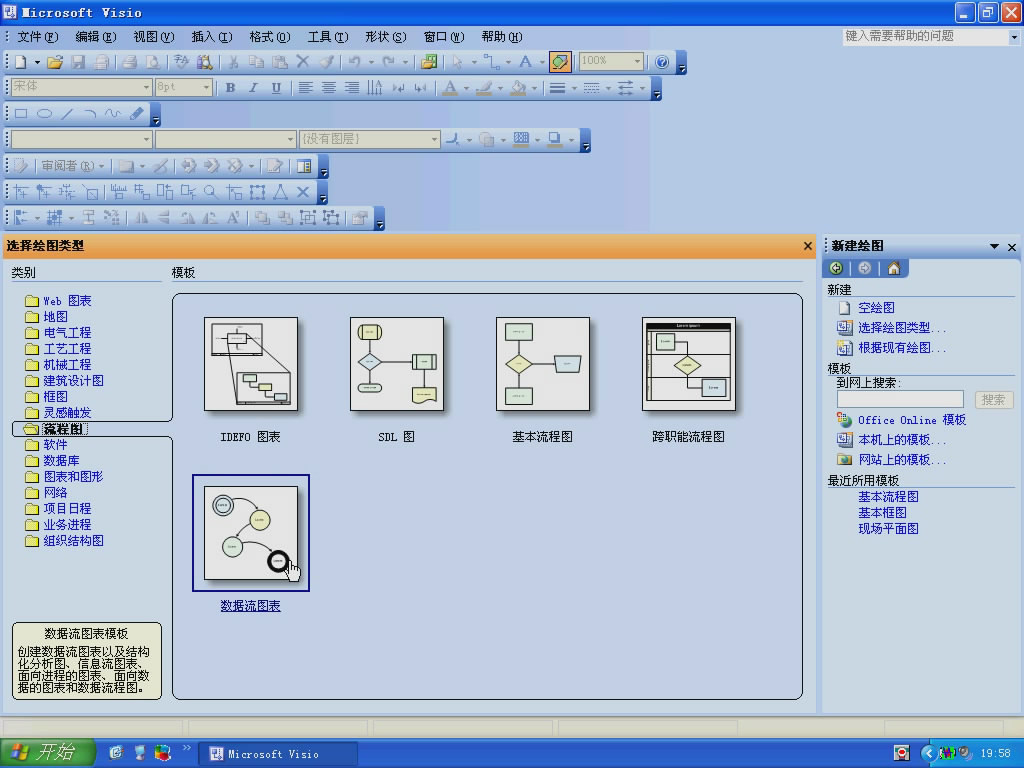The image size is (1024, 768).
Task: Click the 选择绘图类型... link
Action: pyautogui.click(x=901, y=328)
